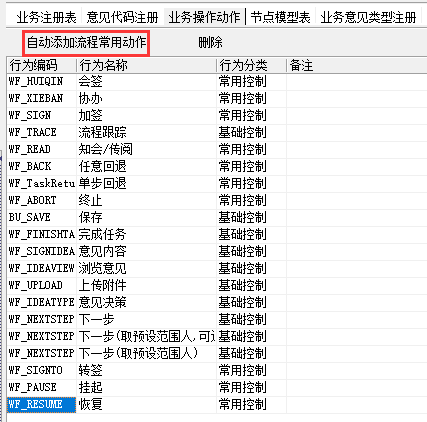Switch to the 业务注册表 tab
427x422 pixels.
pos(46,17)
